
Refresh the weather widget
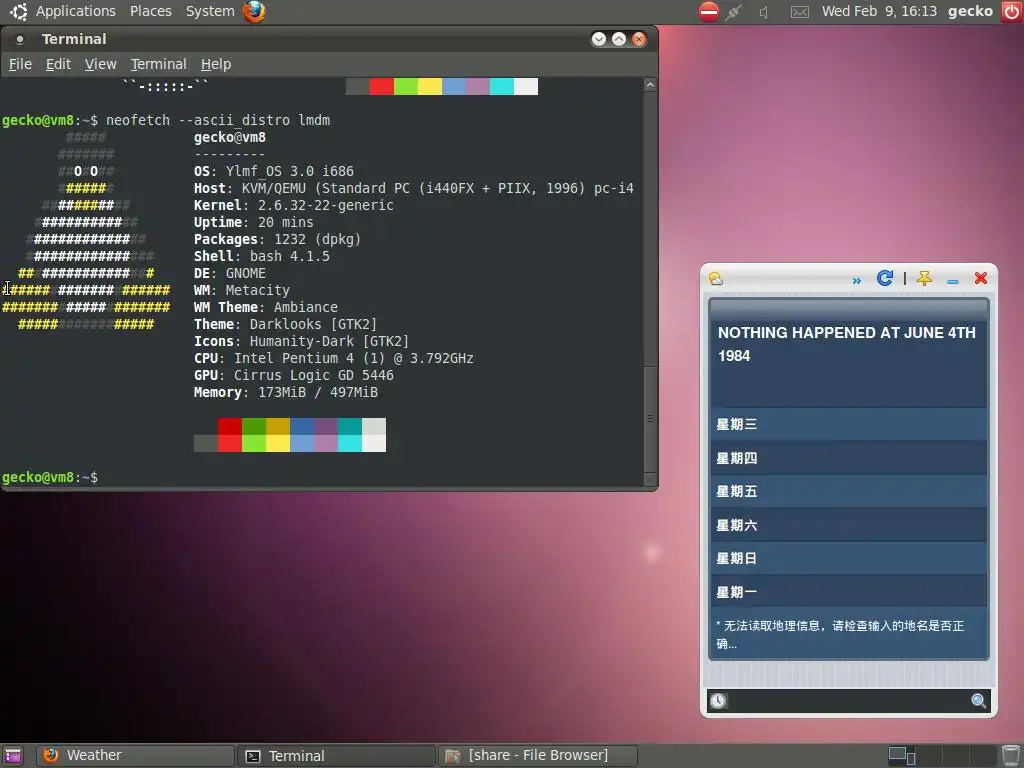coord(884,278)
